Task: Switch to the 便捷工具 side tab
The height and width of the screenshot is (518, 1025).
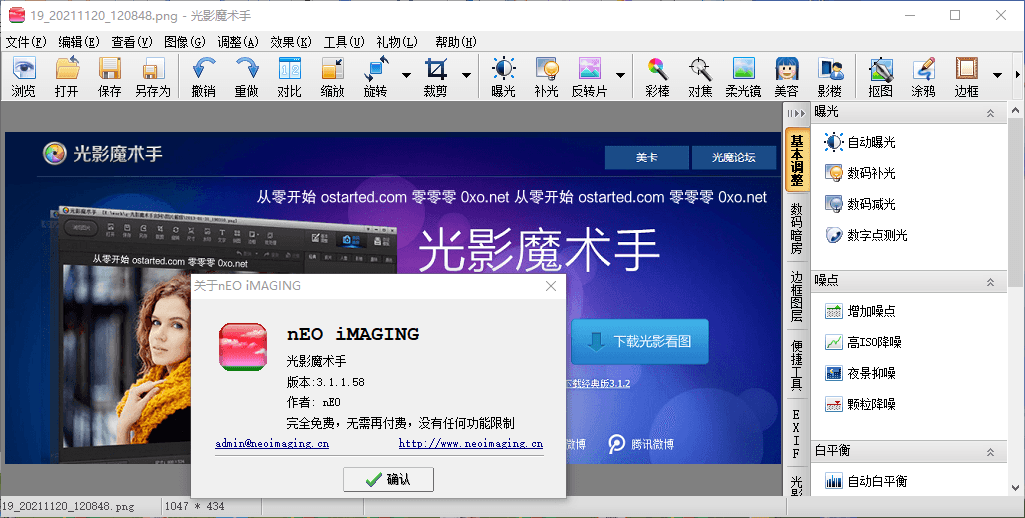Action: tap(797, 364)
